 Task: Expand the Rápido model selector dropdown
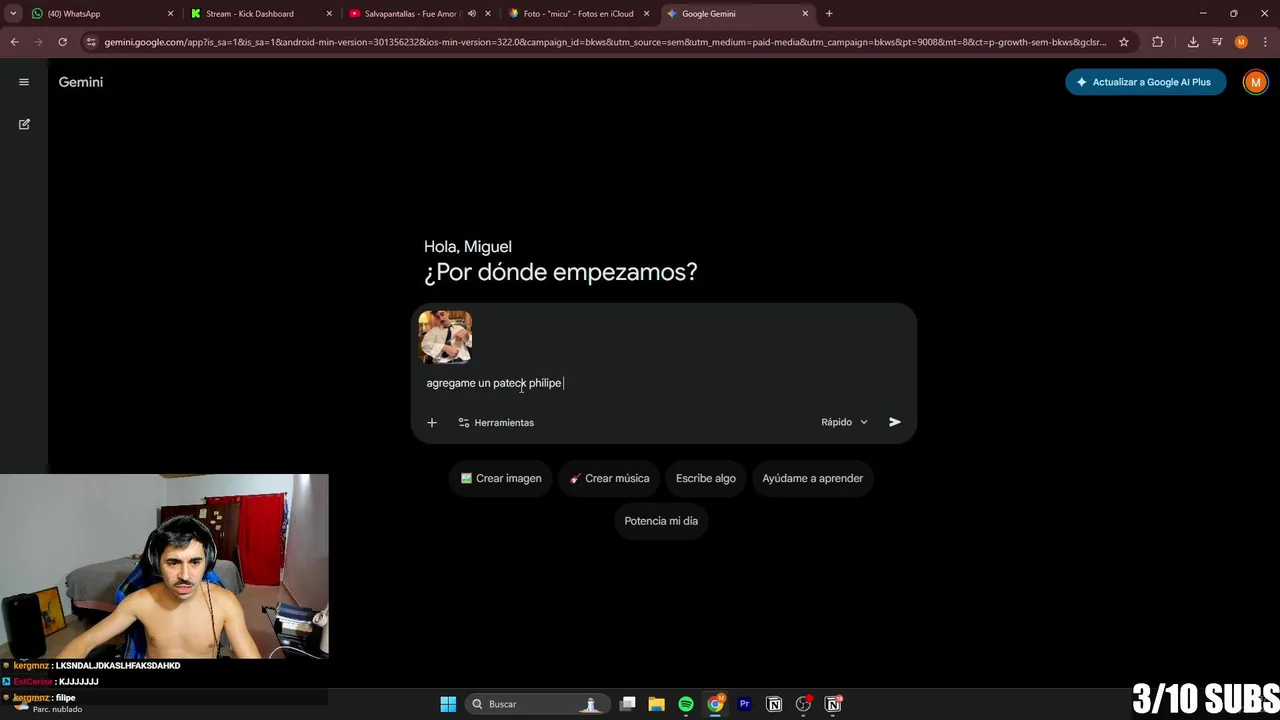pyautogui.click(x=845, y=422)
